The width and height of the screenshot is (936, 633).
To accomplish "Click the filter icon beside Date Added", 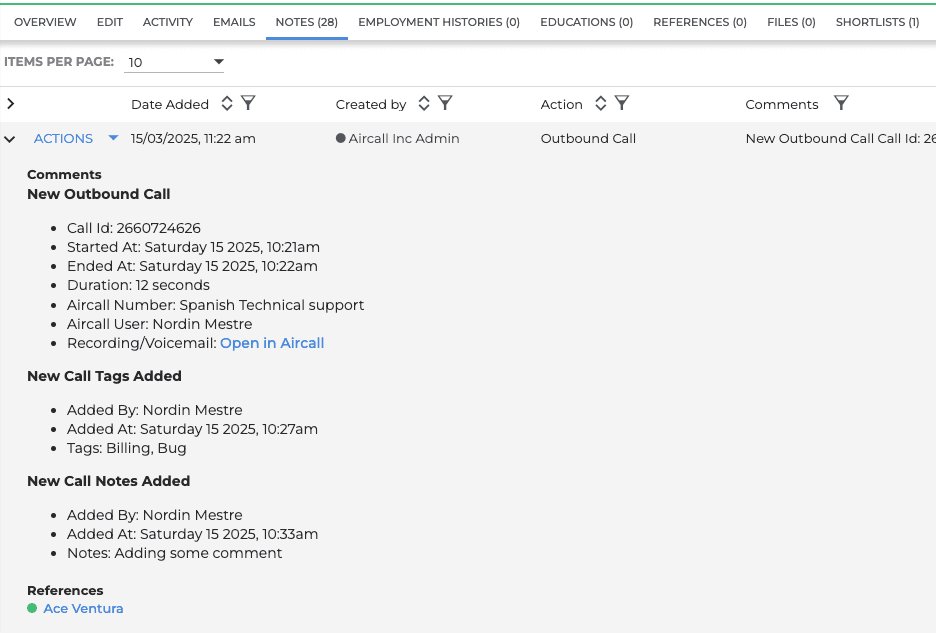I will pos(248,103).
